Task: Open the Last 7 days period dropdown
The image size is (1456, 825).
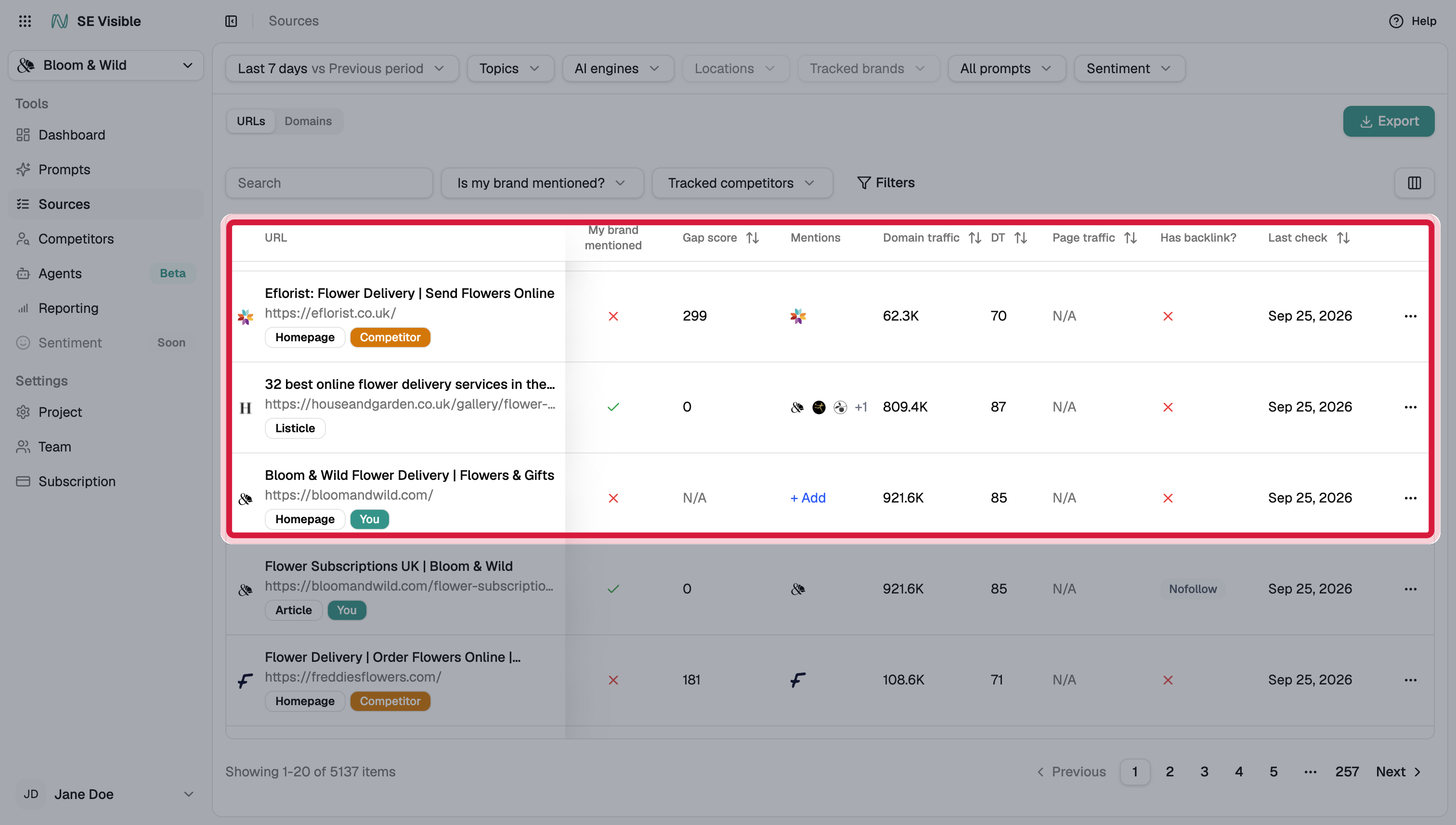Action: 342,68
